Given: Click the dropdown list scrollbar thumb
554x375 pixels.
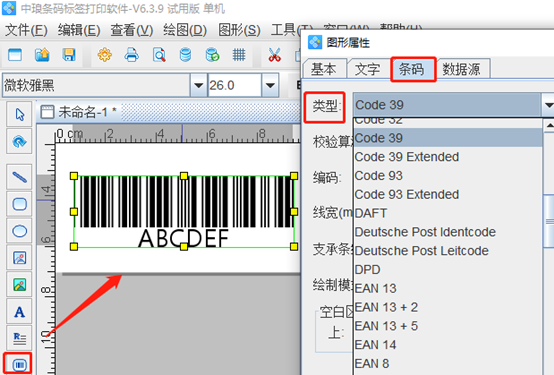Looking at the screenshot, I should point(549,221).
